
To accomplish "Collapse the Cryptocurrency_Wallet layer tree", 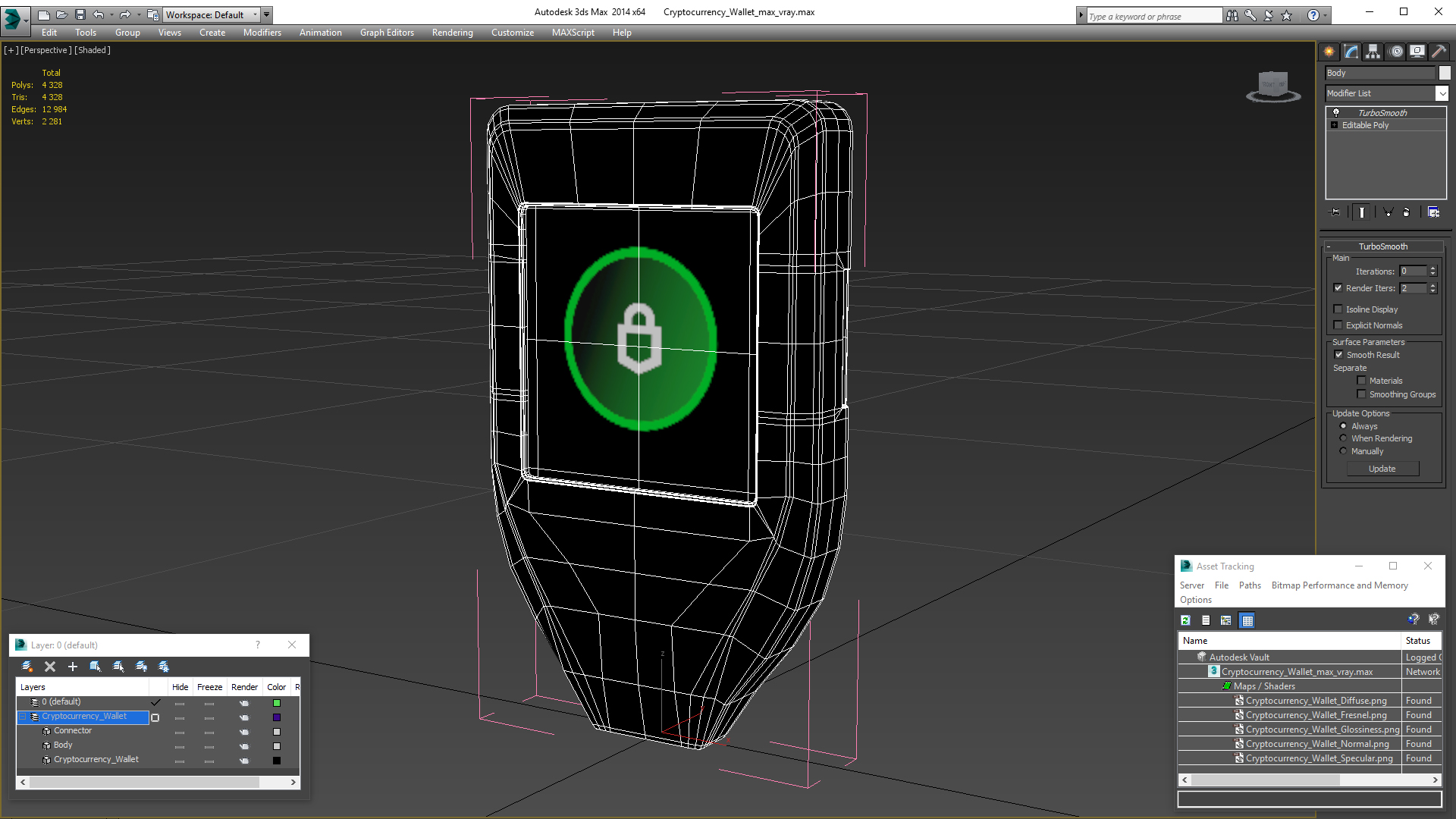I will (x=23, y=717).
